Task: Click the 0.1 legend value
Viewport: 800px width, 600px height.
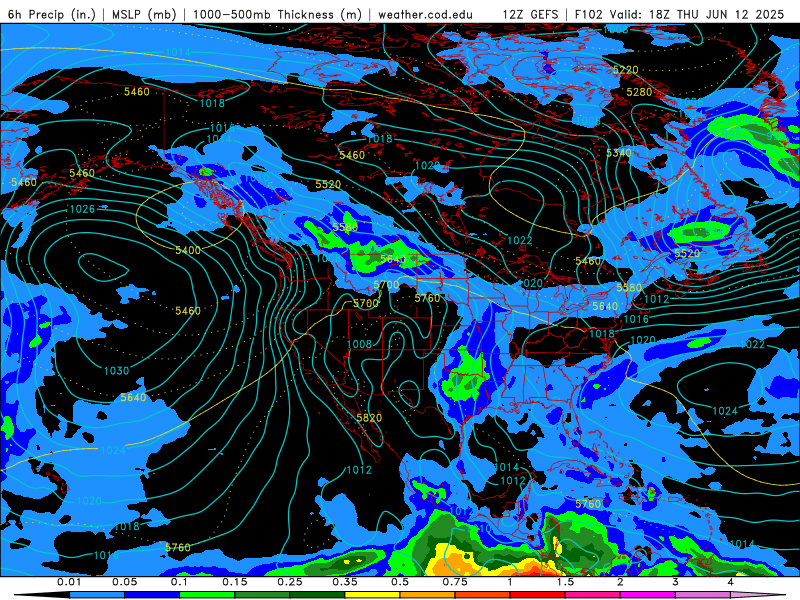Action: (x=179, y=582)
